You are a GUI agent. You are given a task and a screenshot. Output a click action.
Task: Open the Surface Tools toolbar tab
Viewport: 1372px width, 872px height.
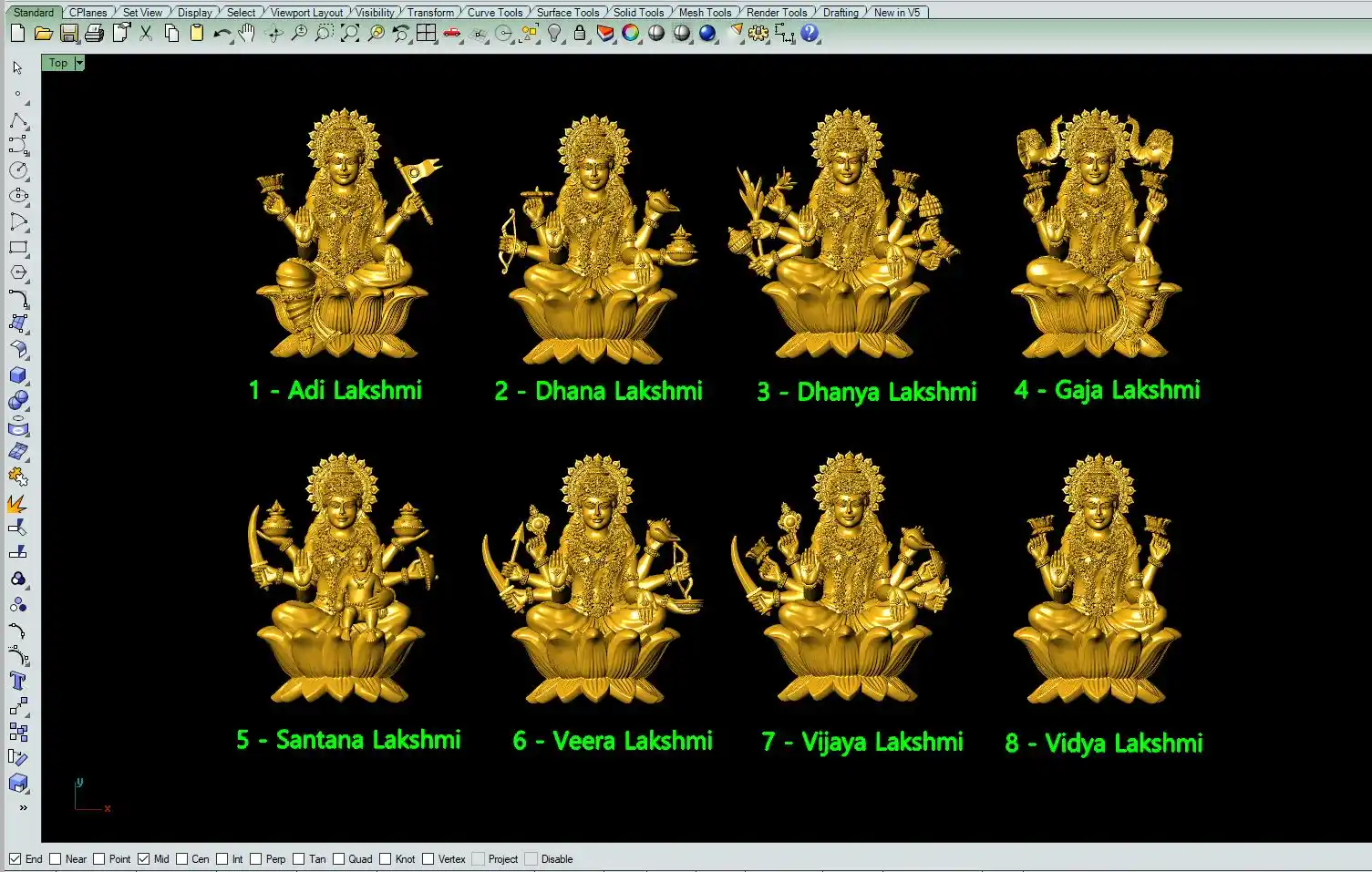point(567,12)
